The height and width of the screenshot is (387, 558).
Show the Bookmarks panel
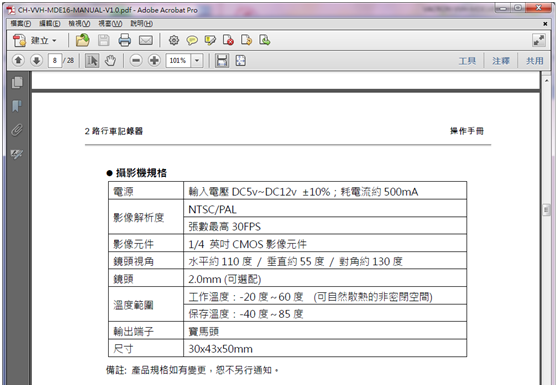[17, 106]
